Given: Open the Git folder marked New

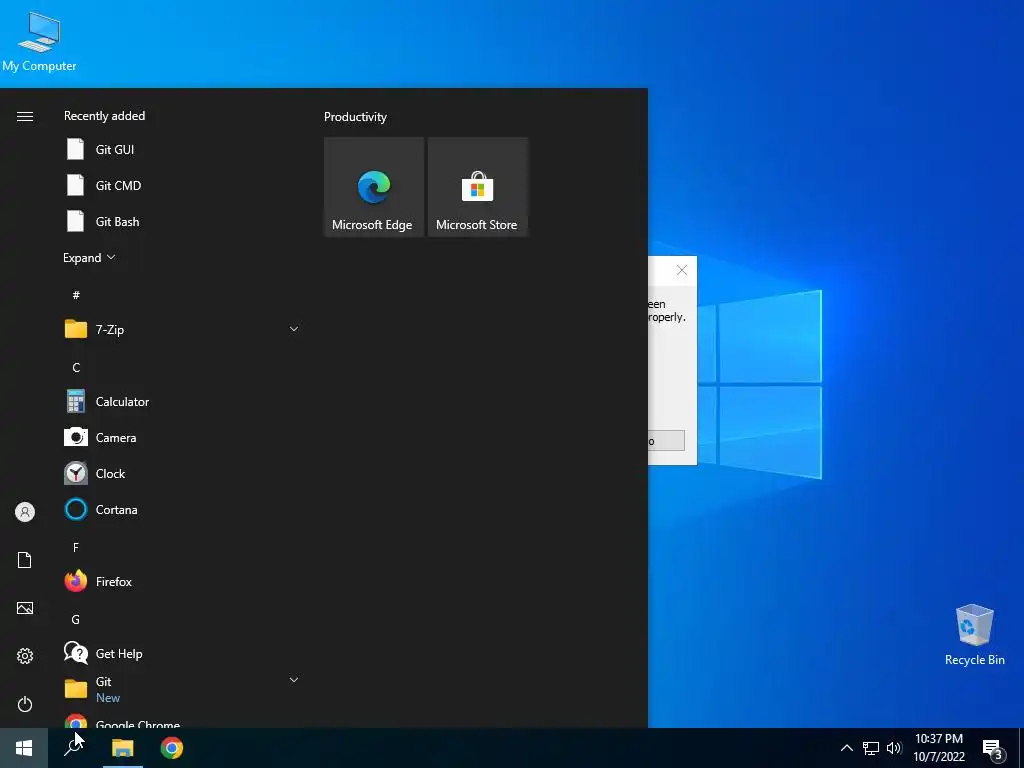Looking at the screenshot, I should click(183, 689).
